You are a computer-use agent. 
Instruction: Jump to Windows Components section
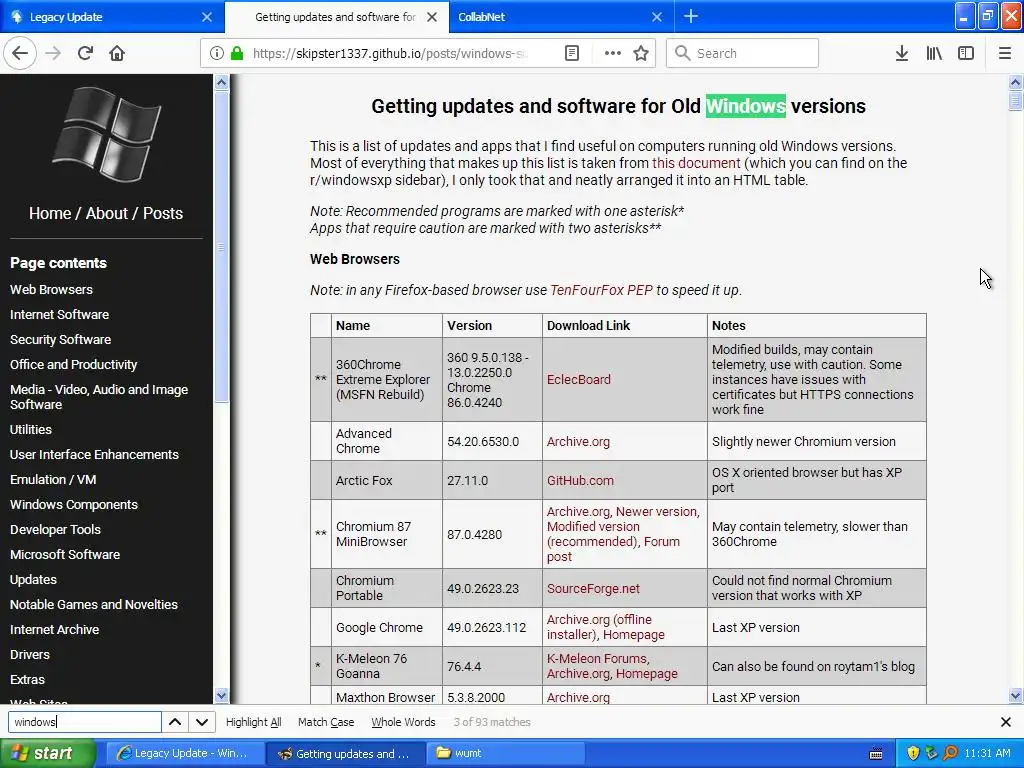(x=74, y=504)
